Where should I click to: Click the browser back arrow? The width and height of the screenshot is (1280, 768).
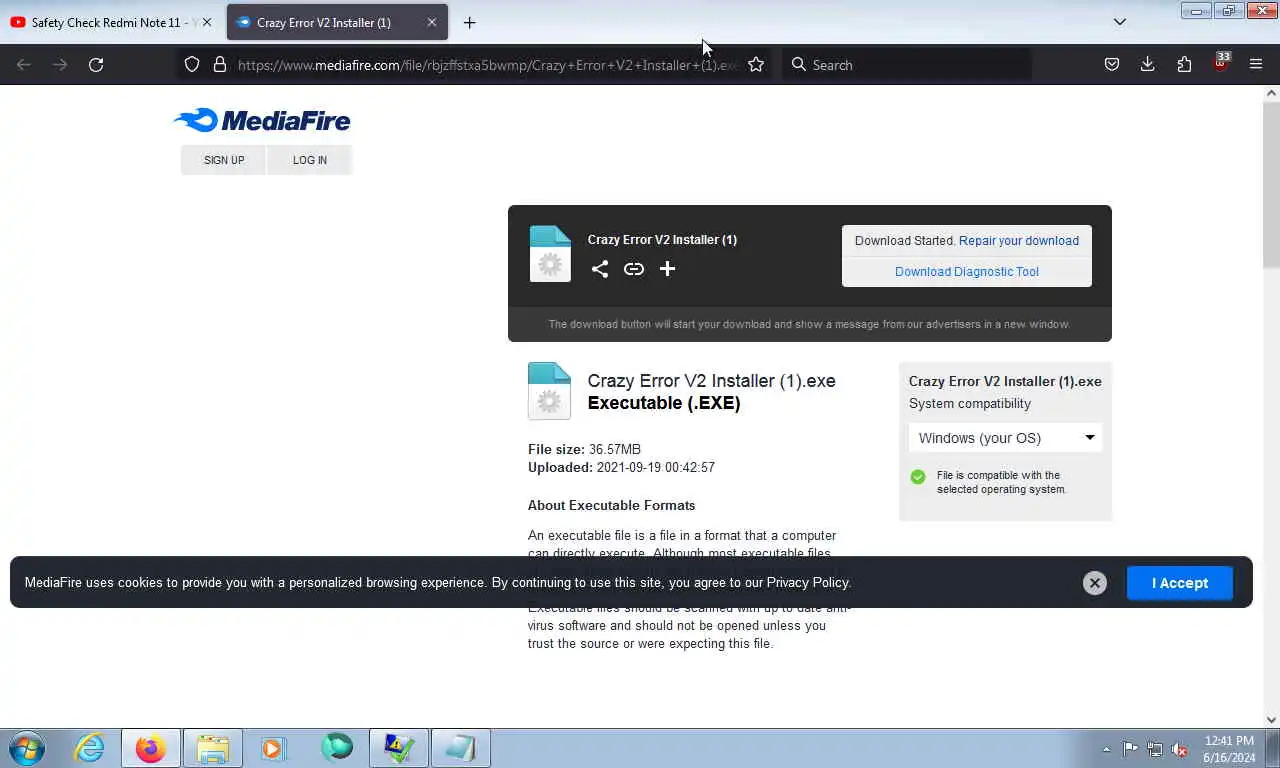tap(24, 65)
